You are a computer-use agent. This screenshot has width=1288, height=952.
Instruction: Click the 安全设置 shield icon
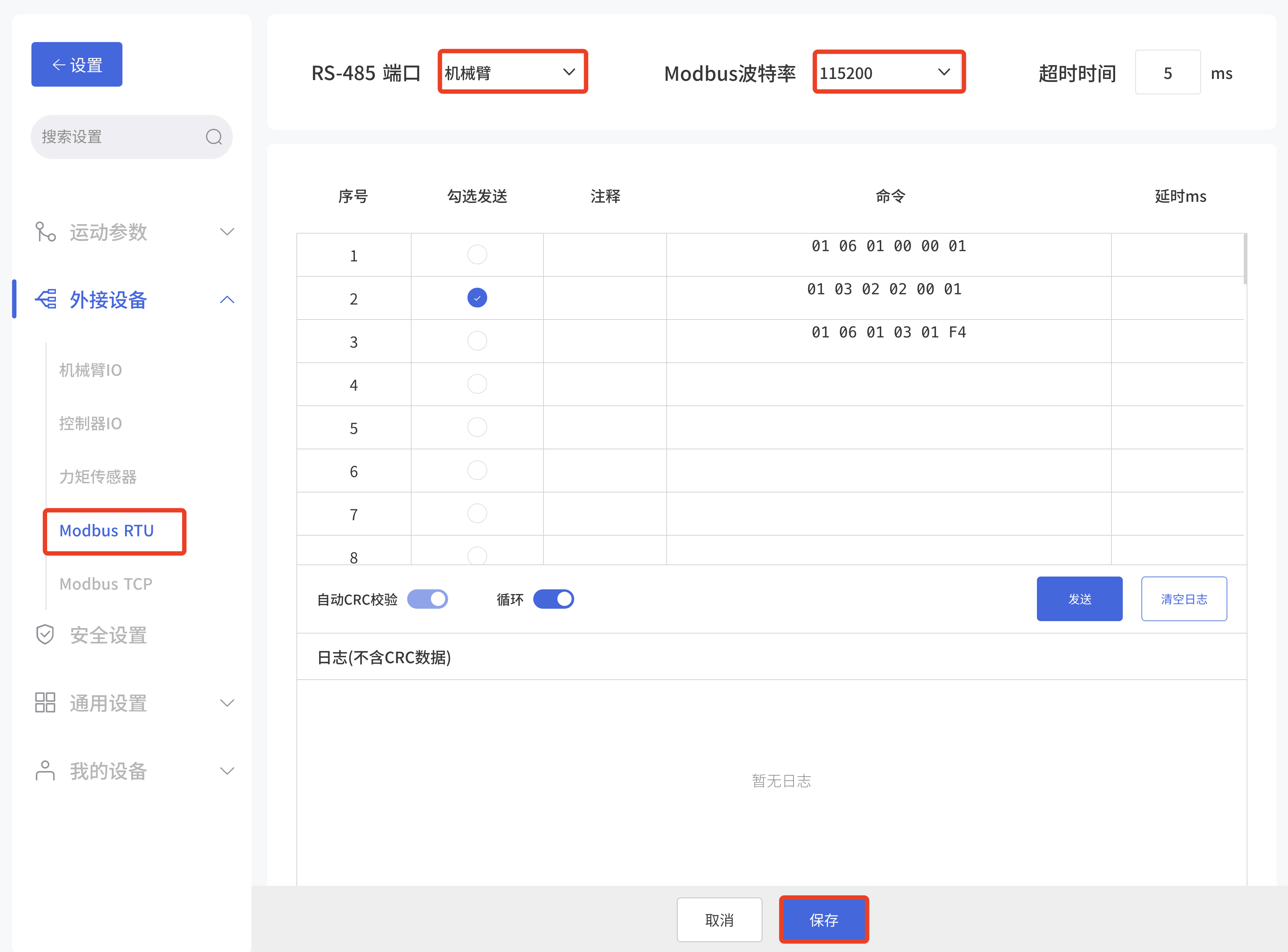tap(44, 634)
